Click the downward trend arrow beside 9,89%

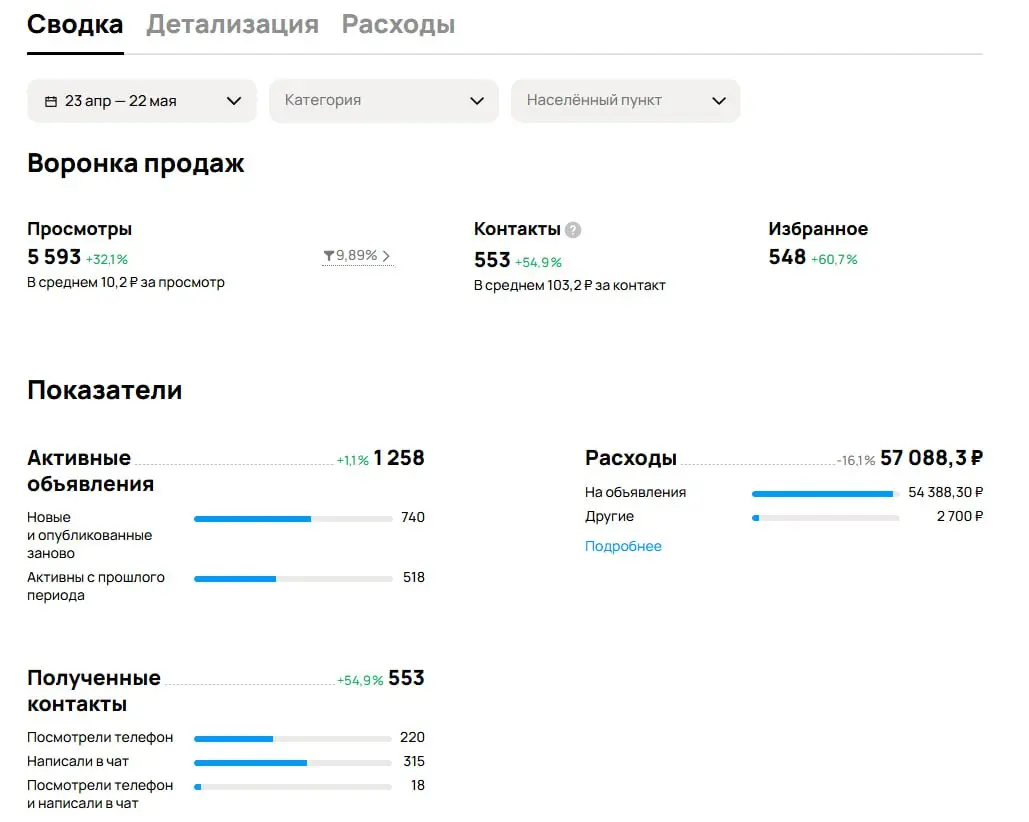[x=327, y=256]
